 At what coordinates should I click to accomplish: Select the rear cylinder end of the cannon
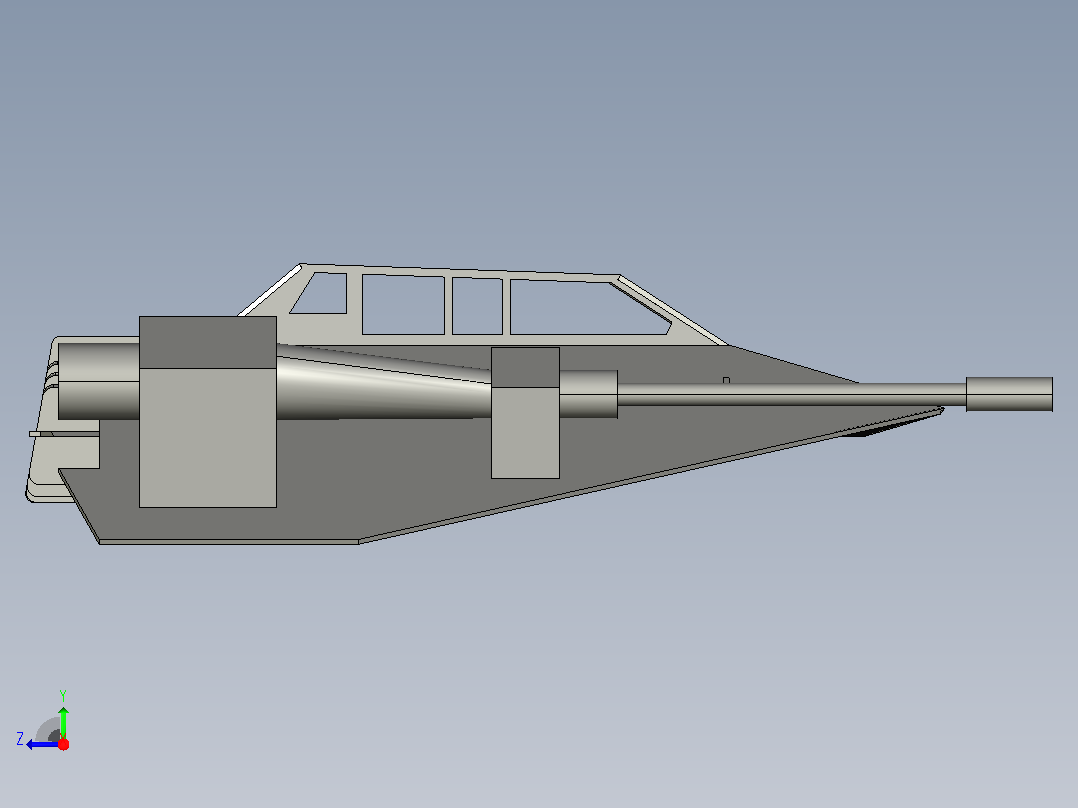click(x=98, y=381)
